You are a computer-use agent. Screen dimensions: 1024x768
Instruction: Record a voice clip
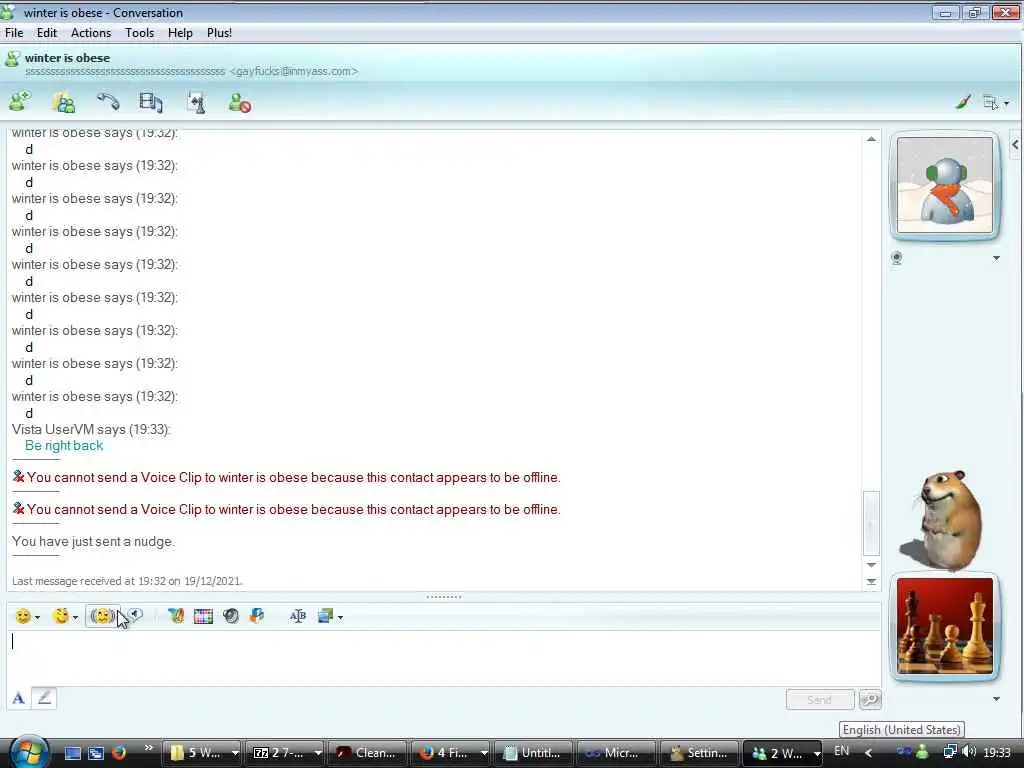click(x=135, y=615)
